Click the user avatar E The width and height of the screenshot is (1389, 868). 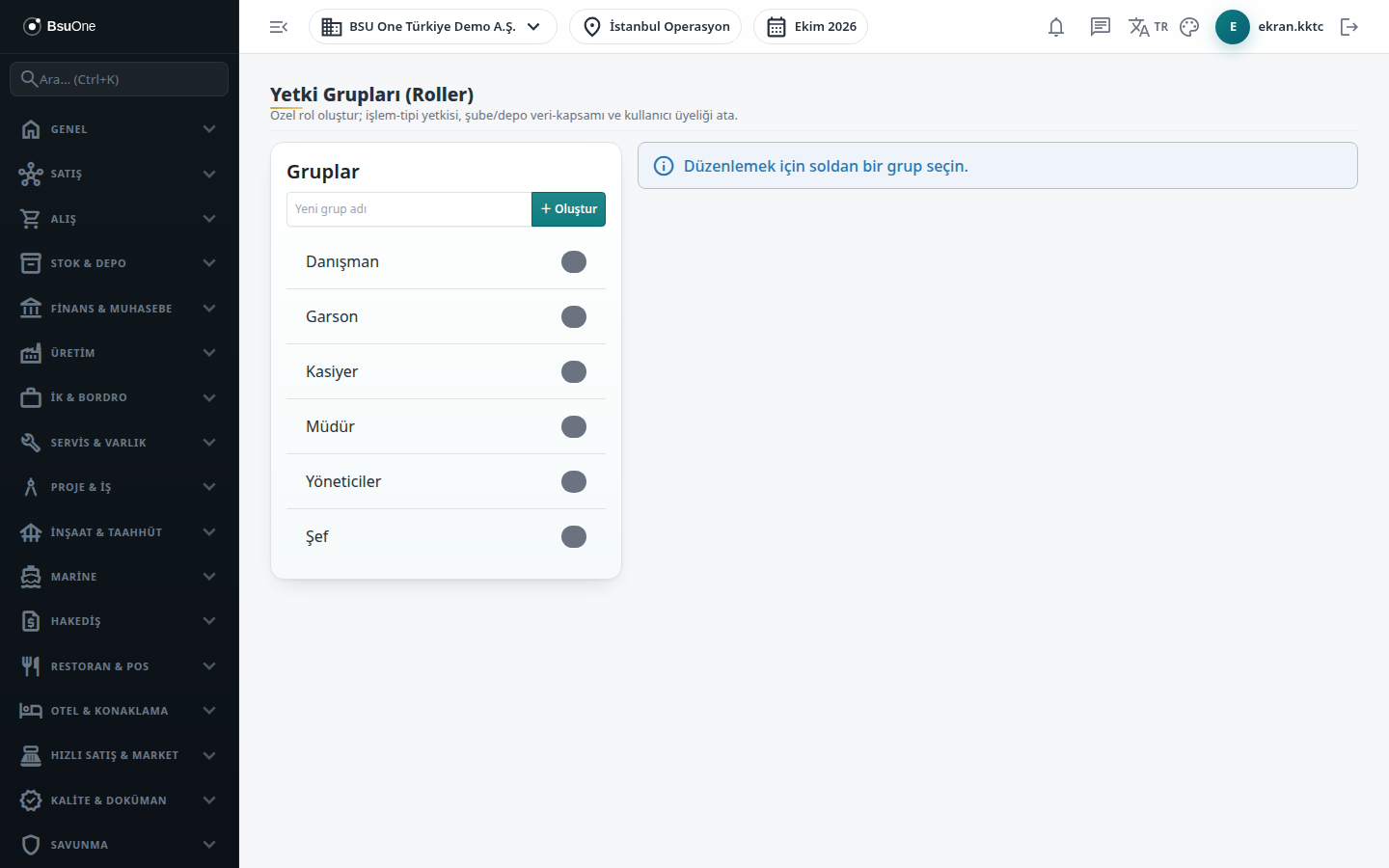pyautogui.click(x=1233, y=27)
